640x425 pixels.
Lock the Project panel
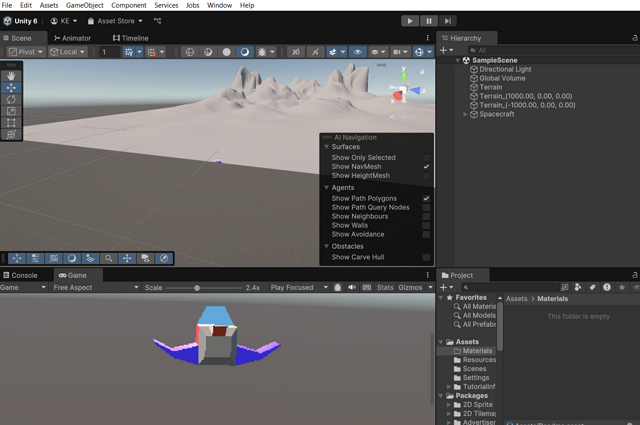coord(635,275)
